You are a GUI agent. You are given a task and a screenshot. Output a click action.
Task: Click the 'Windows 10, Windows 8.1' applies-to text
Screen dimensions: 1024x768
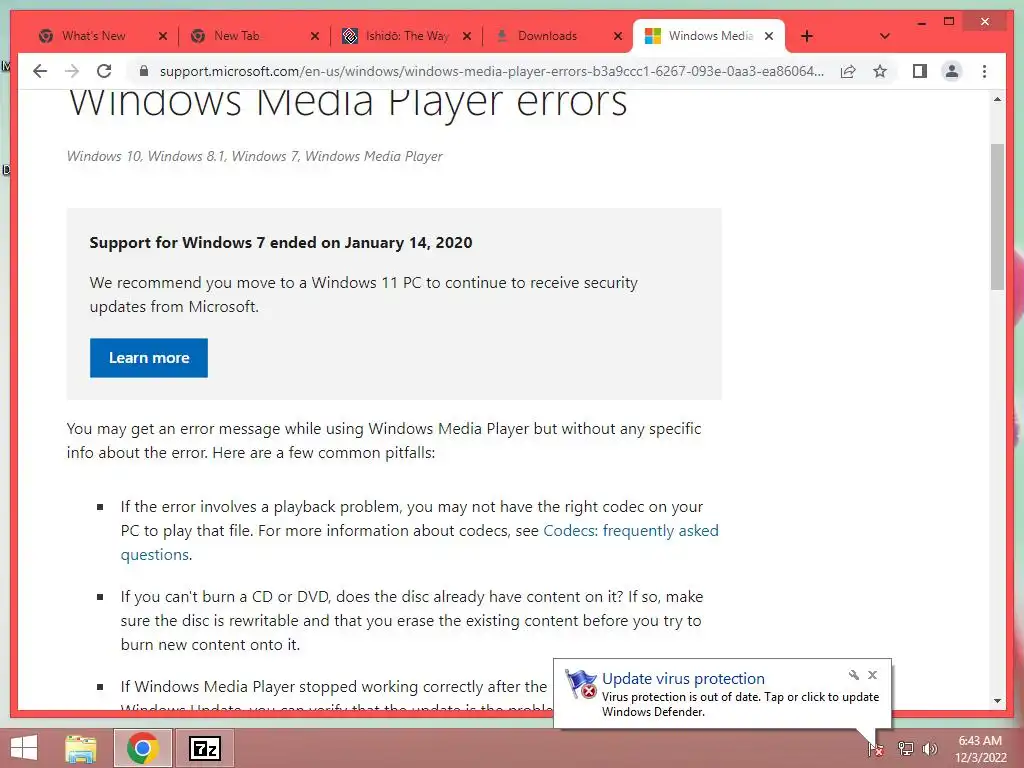coord(255,156)
